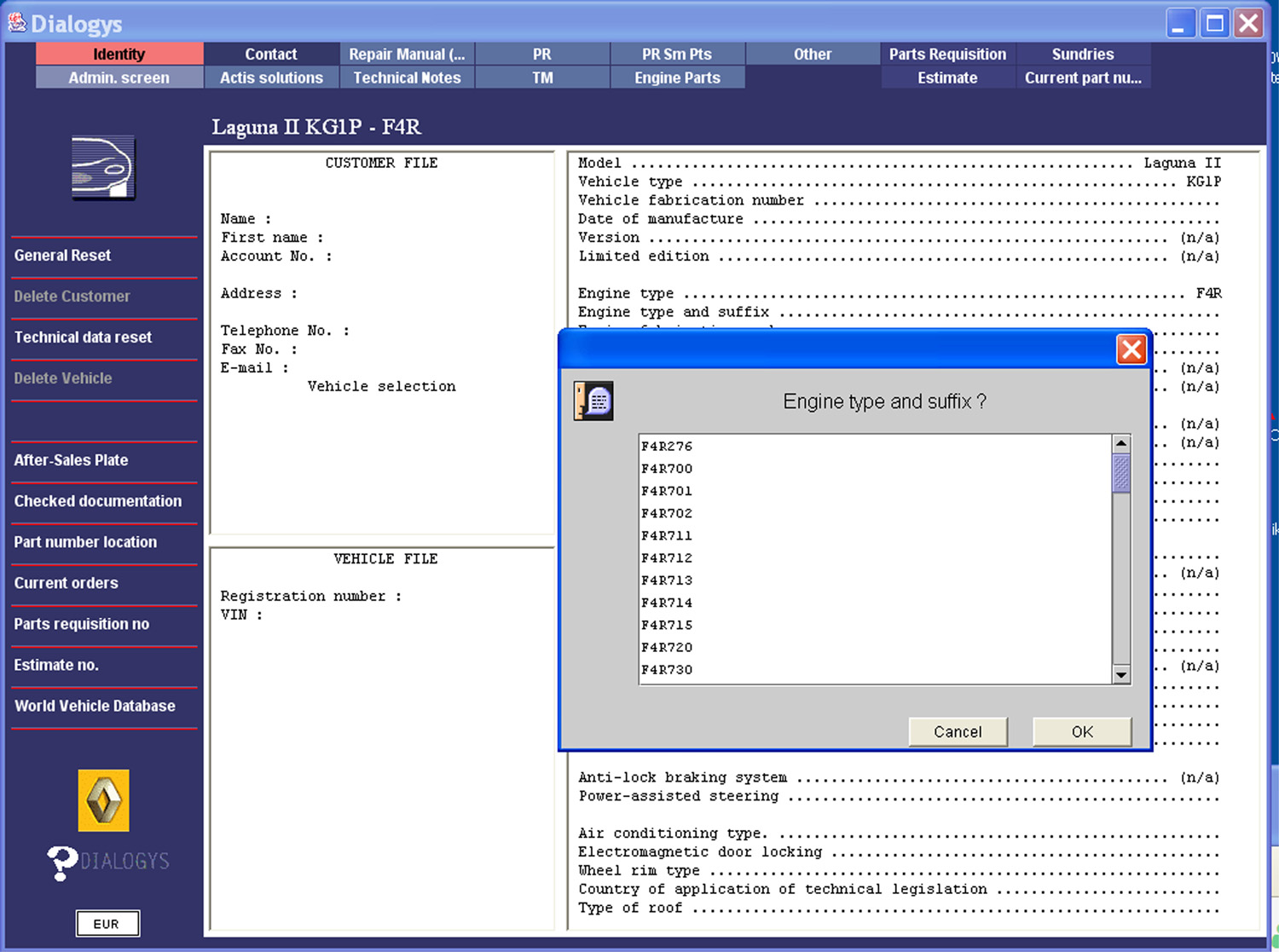Click the dialog's note icon beside the question
The height and width of the screenshot is (952, 1279).
[593, 401]
